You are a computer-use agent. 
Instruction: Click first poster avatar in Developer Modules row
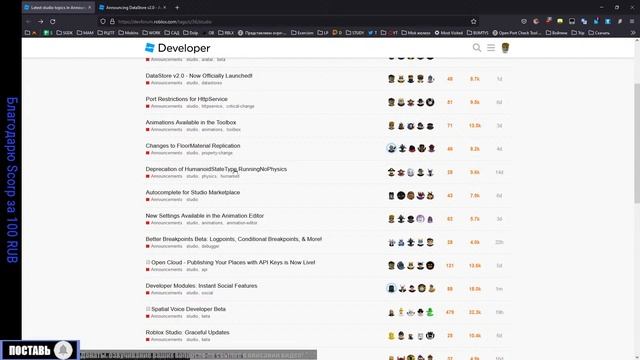click(x=391, y=289)
